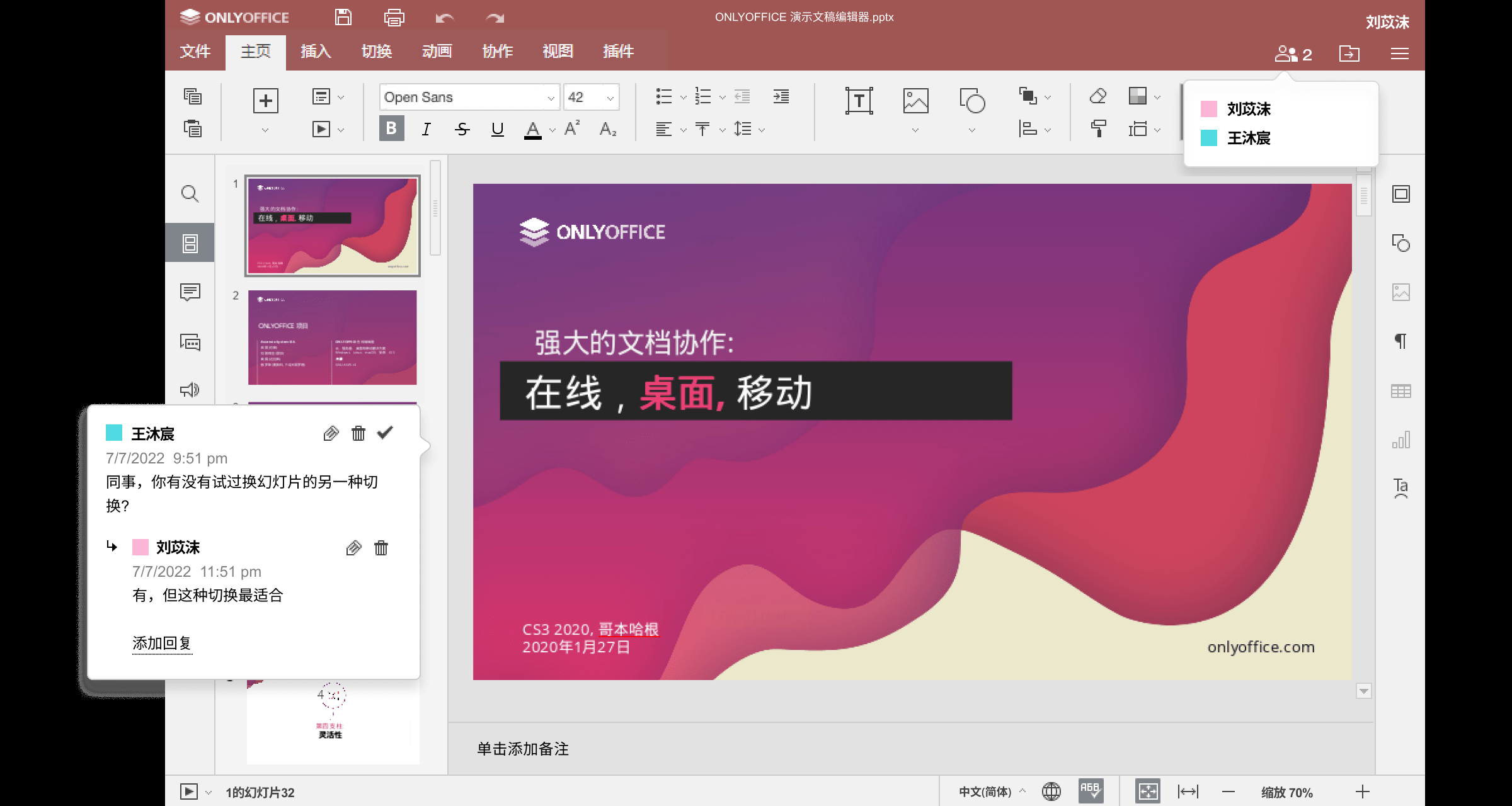Switch to the 插入 tab
The height and width of the screenshot is (806, 1512).
click(x=316, y=52)
